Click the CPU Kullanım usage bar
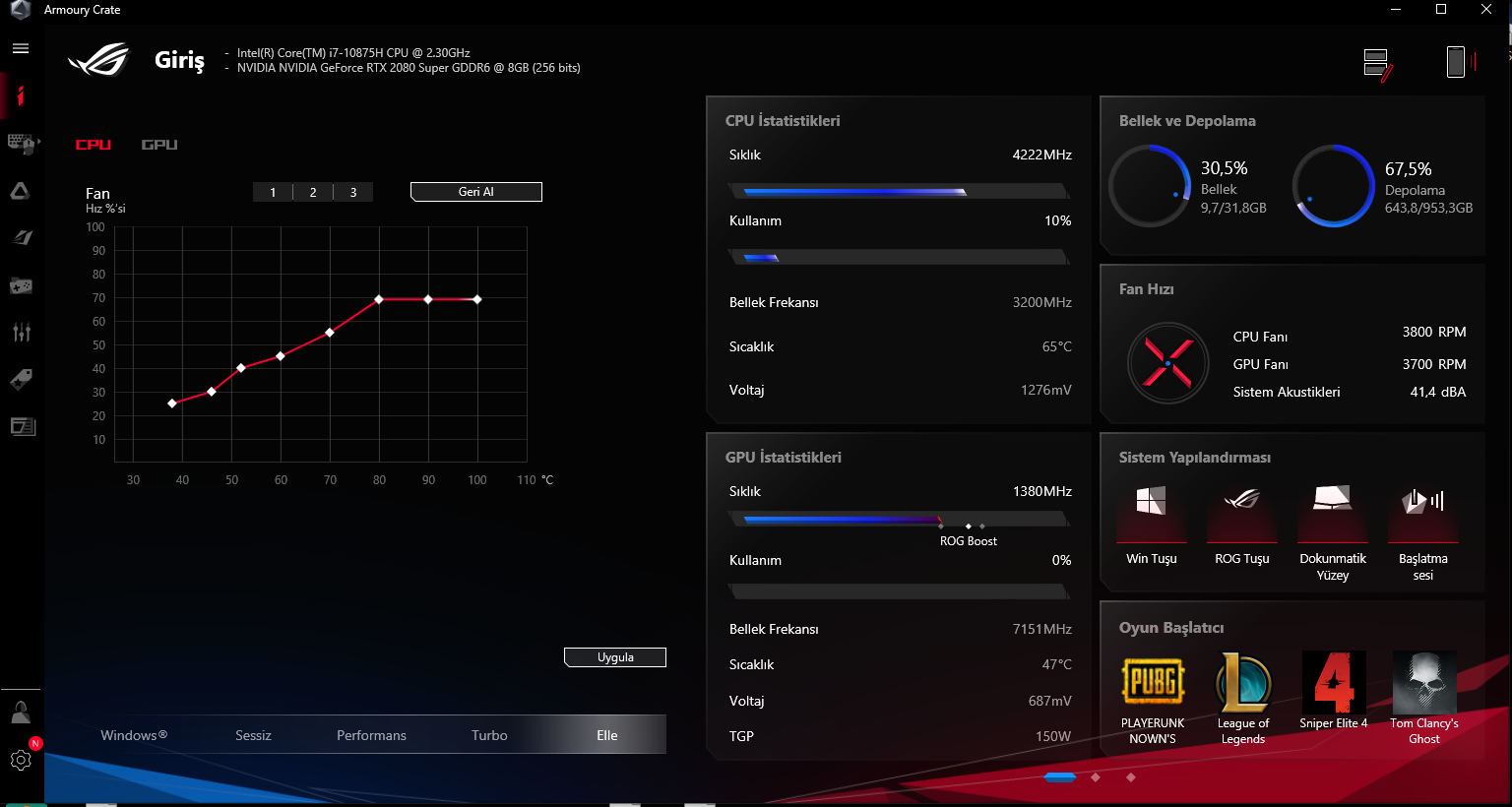This screenshot has height=807, width=1512. (x=899, y=258)
